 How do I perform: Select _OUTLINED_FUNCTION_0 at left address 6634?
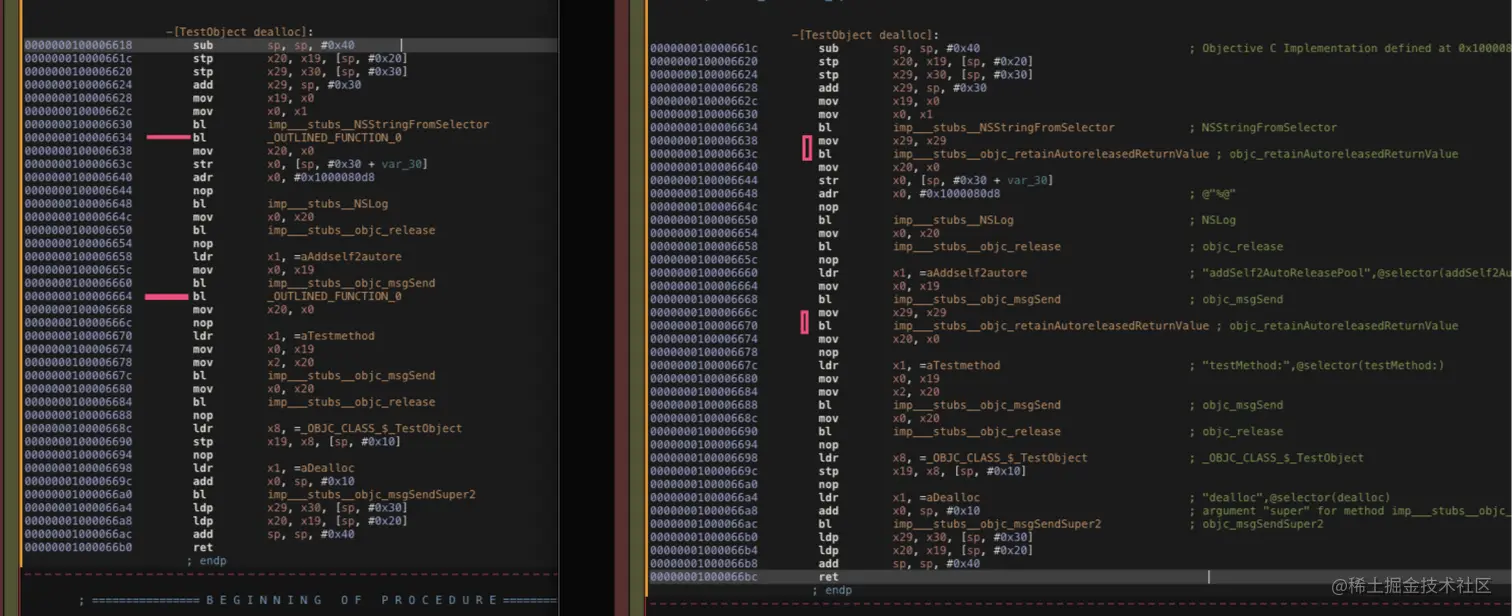pyautogui.click(x=334, y=137)
